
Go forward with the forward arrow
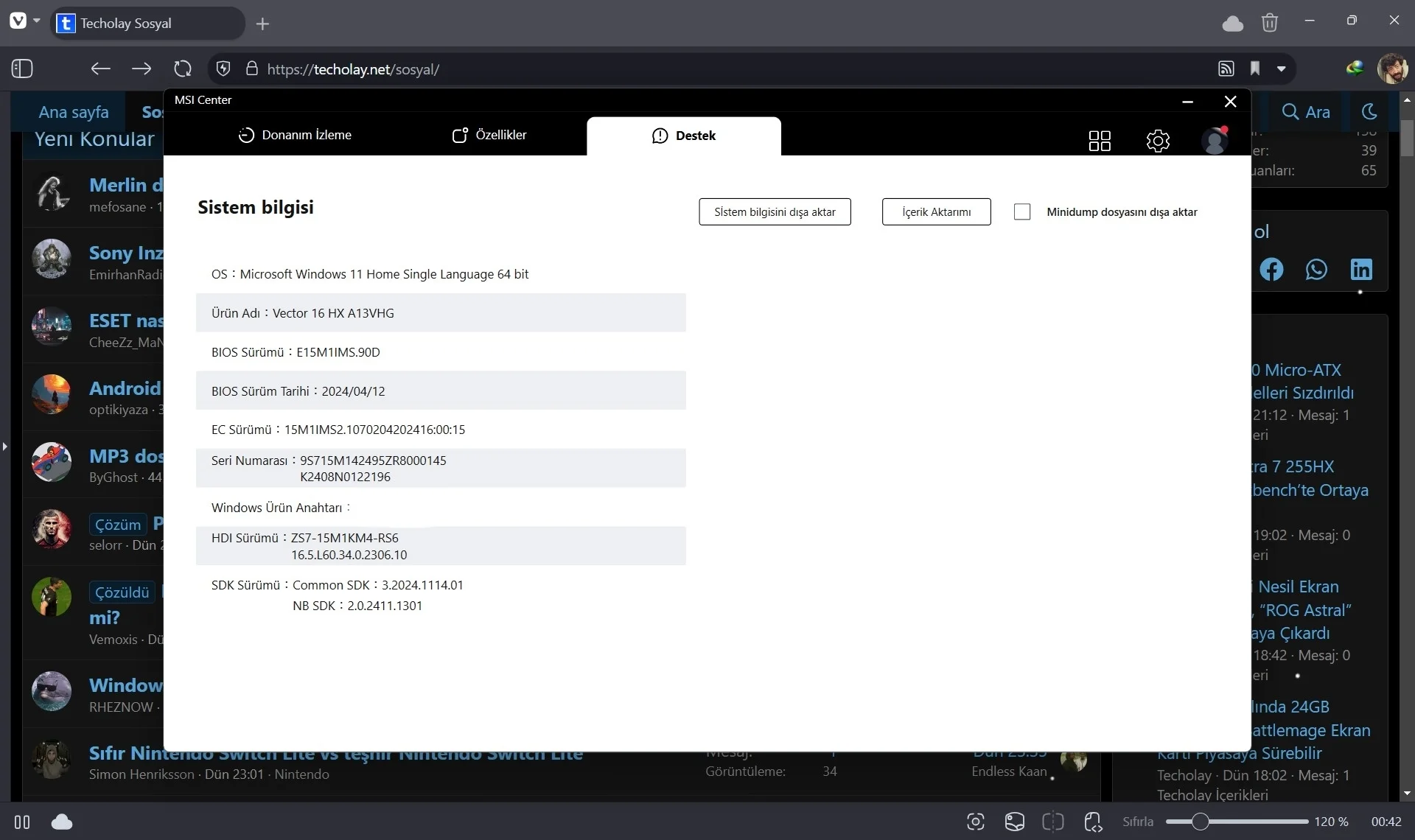tap(141, 69)
